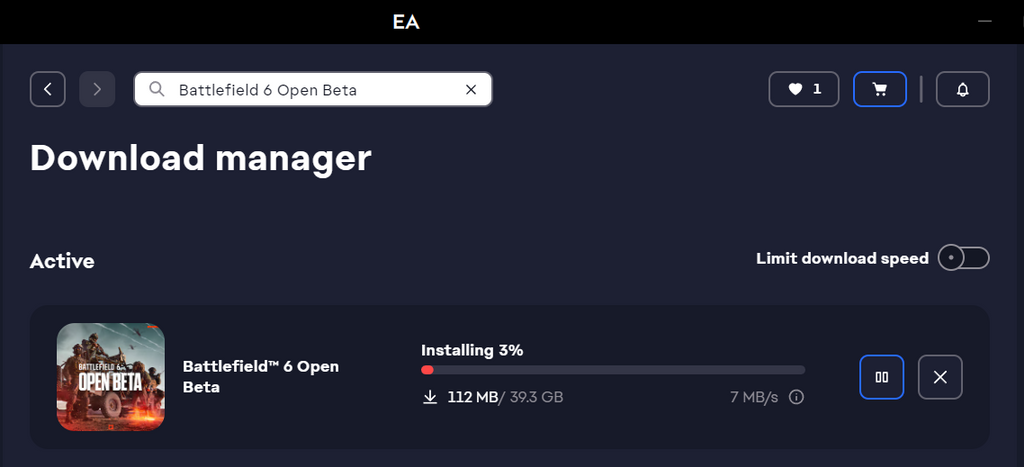Image resolution: width=1024 pixels, height=467 pixels.
Task: Click the search field containing Battlefield 6 Open Beta
Action: pyautogui.click(x=313, y=89)
